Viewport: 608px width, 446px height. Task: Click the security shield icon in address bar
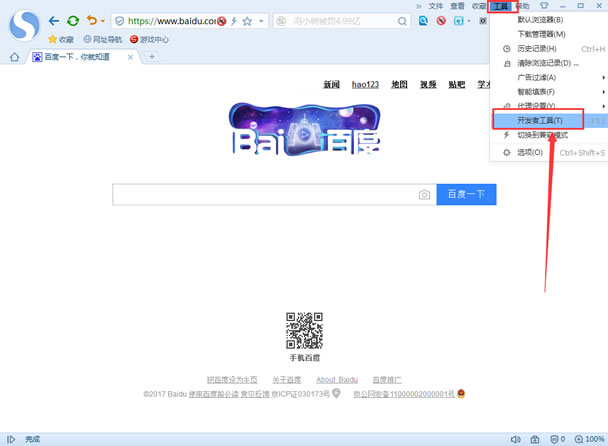point(120,21)
